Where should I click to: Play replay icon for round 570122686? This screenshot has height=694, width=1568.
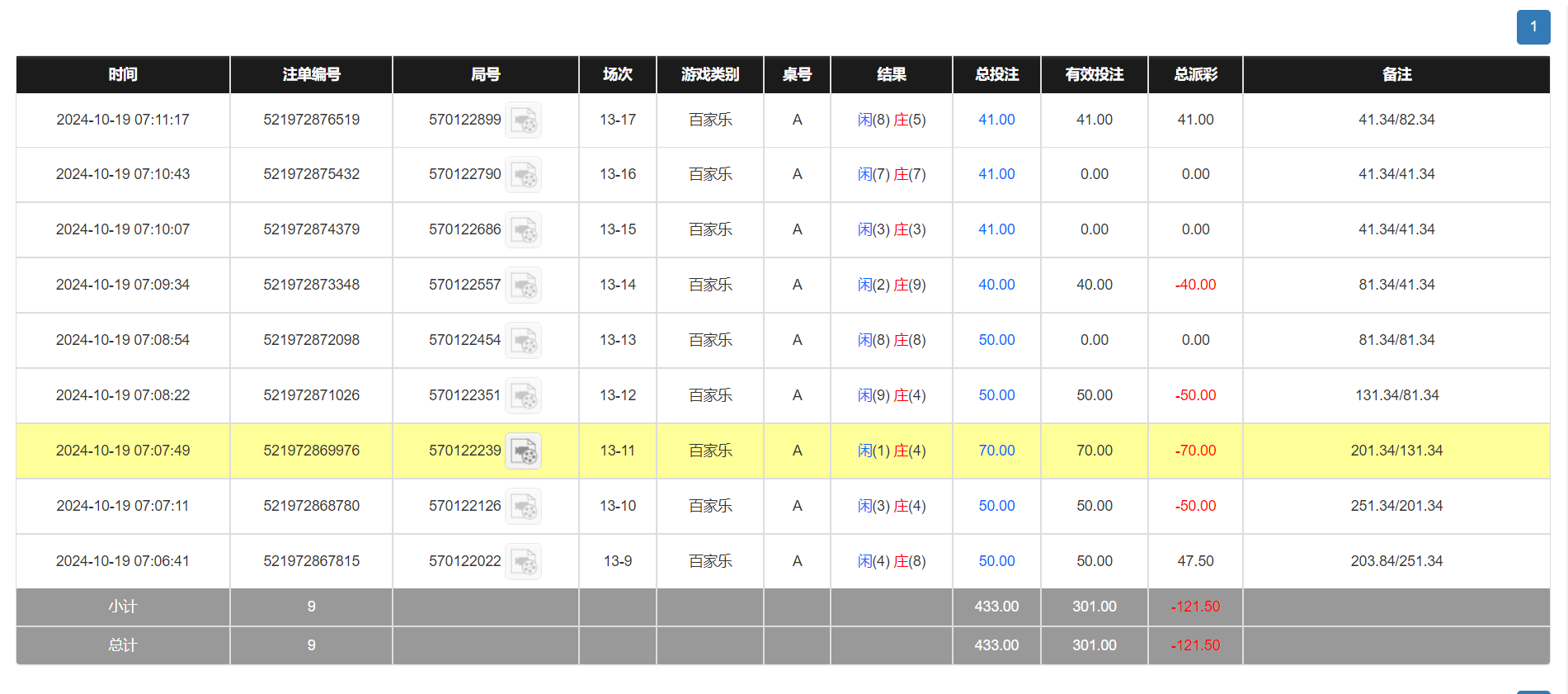click(x=523, y=230)
